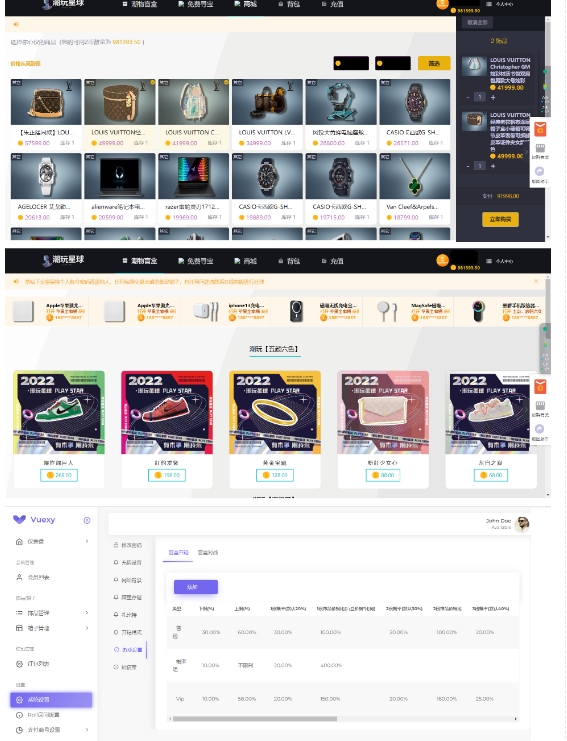Open the red envelope icon on shop page
The image size is (567, 741).
pos(540,129)
